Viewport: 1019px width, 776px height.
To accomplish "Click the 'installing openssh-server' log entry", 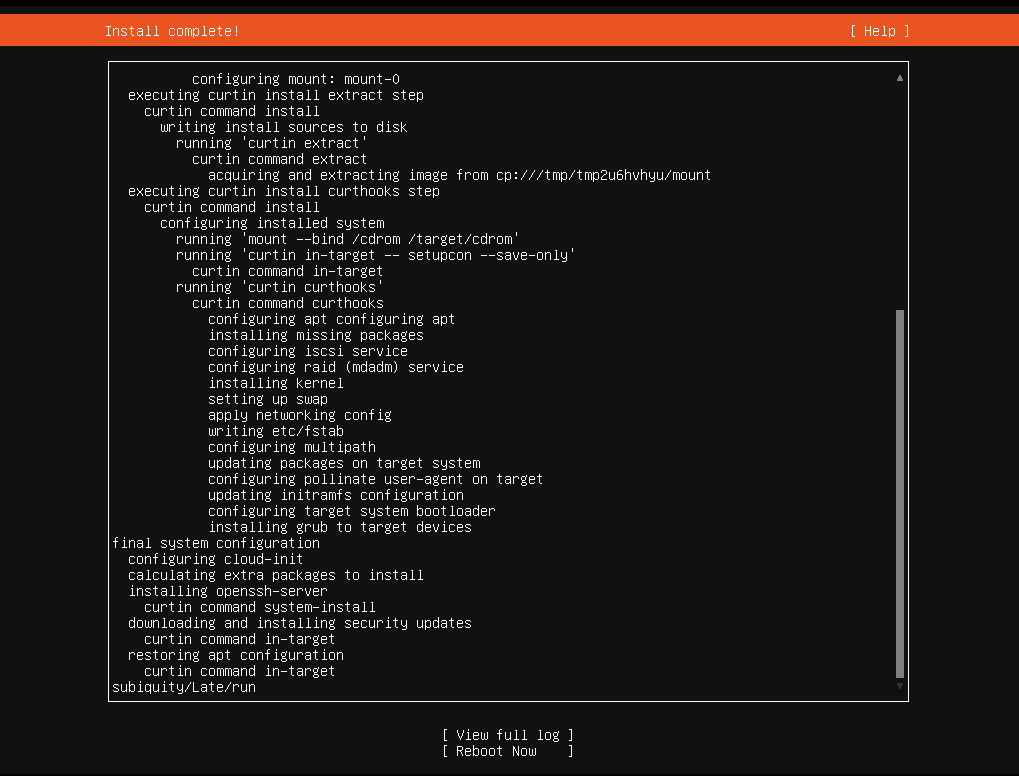I will tap(231, 590).
